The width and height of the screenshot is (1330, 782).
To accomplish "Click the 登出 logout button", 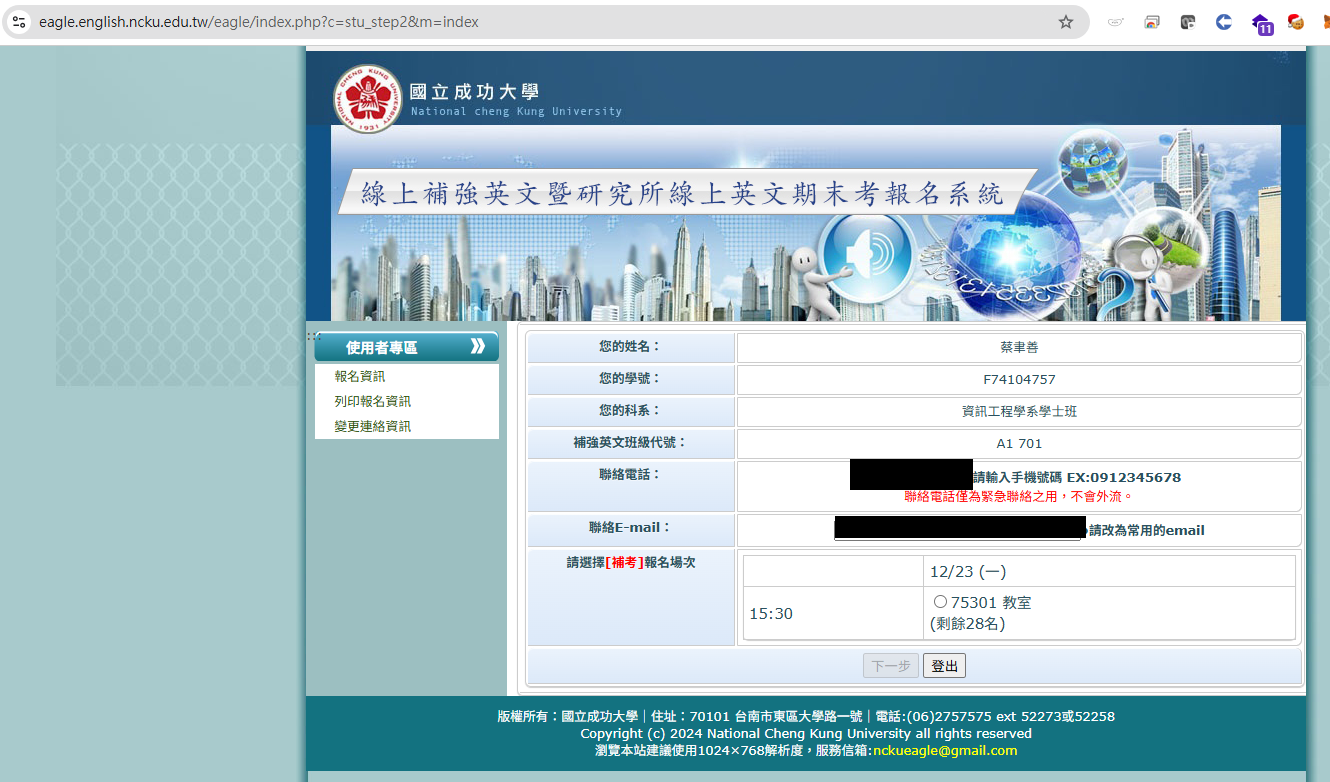I will (x=944, y=666).
